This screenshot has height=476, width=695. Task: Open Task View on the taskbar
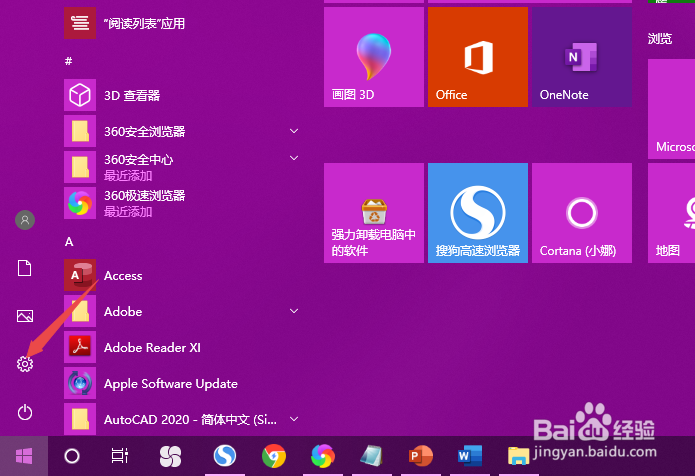120,456
